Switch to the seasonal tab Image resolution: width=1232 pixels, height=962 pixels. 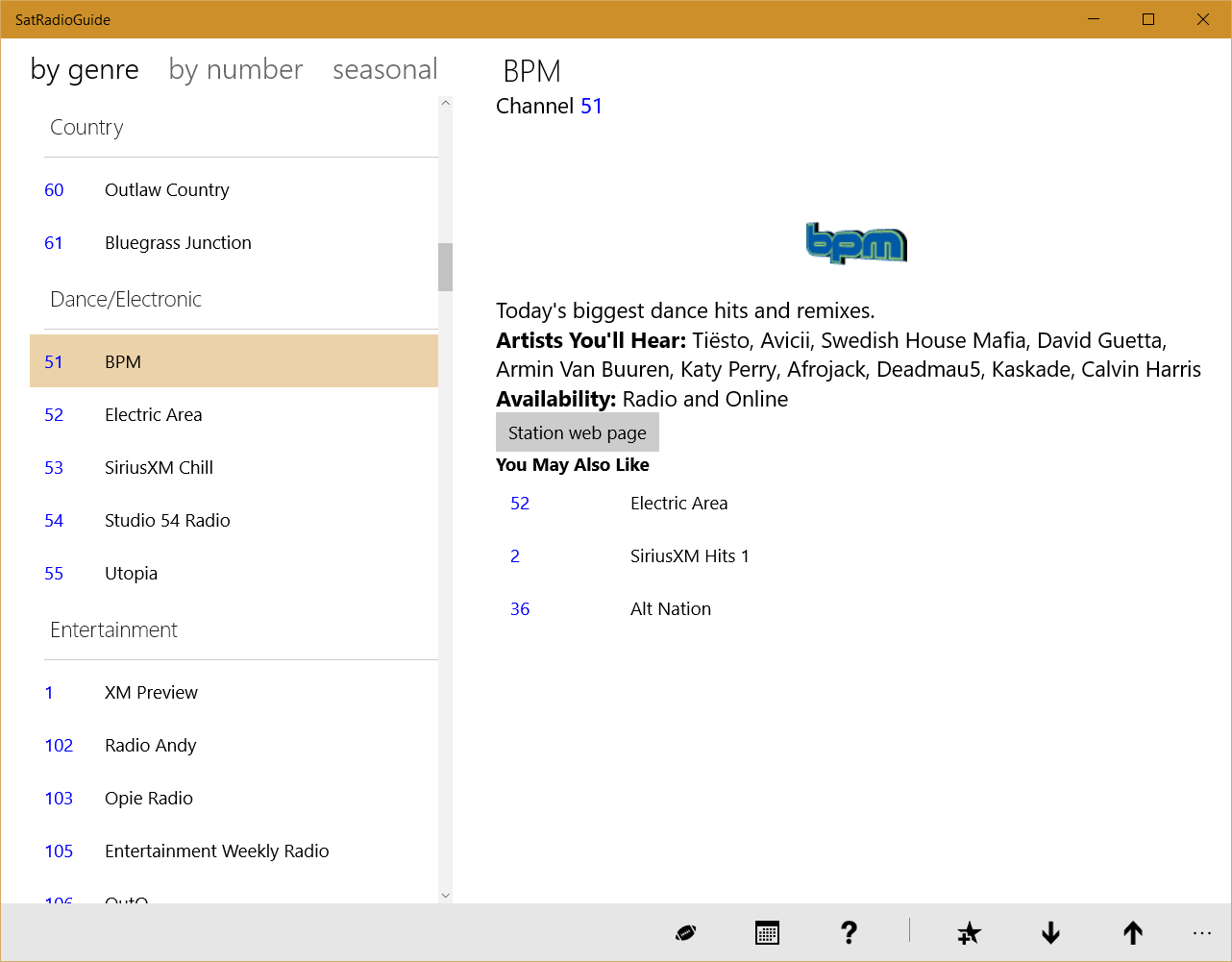(x=384, y=70)
